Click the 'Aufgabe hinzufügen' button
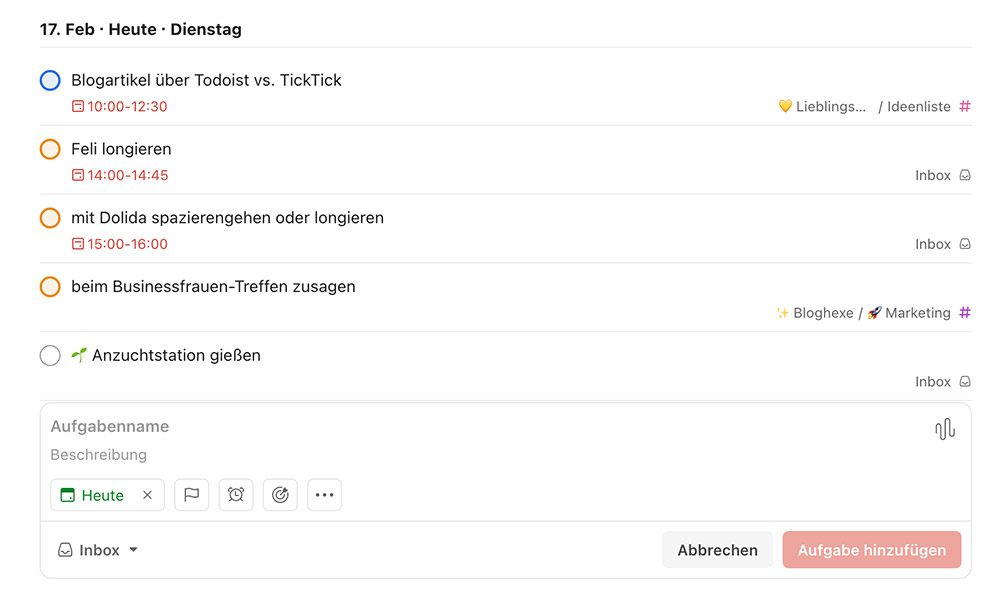Screen dimensions: 1000x605 871,549
